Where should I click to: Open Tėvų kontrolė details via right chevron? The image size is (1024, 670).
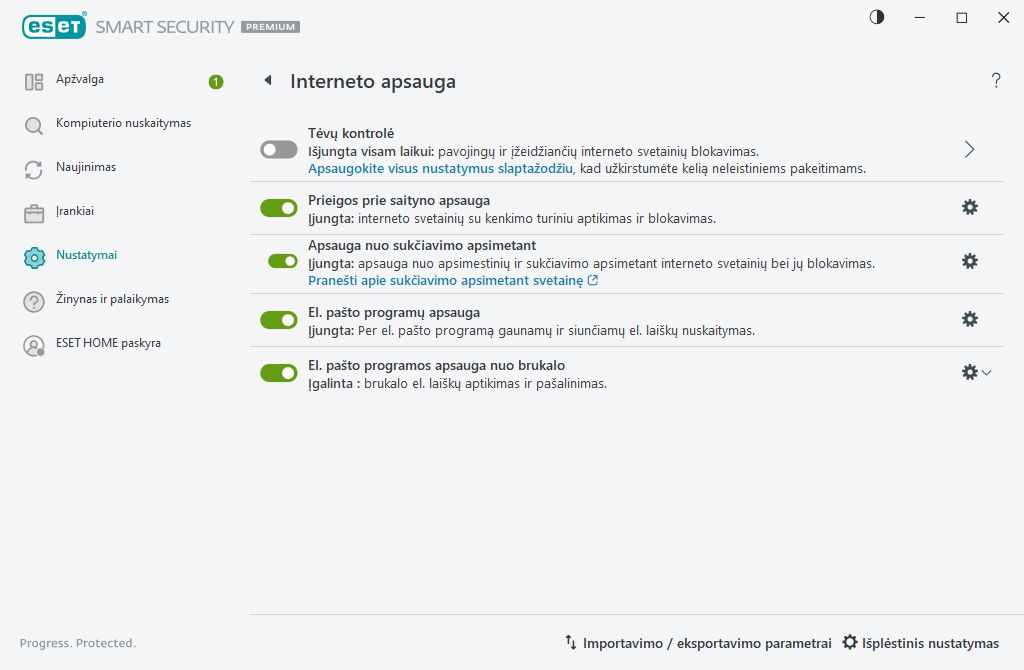coord(968,148)
